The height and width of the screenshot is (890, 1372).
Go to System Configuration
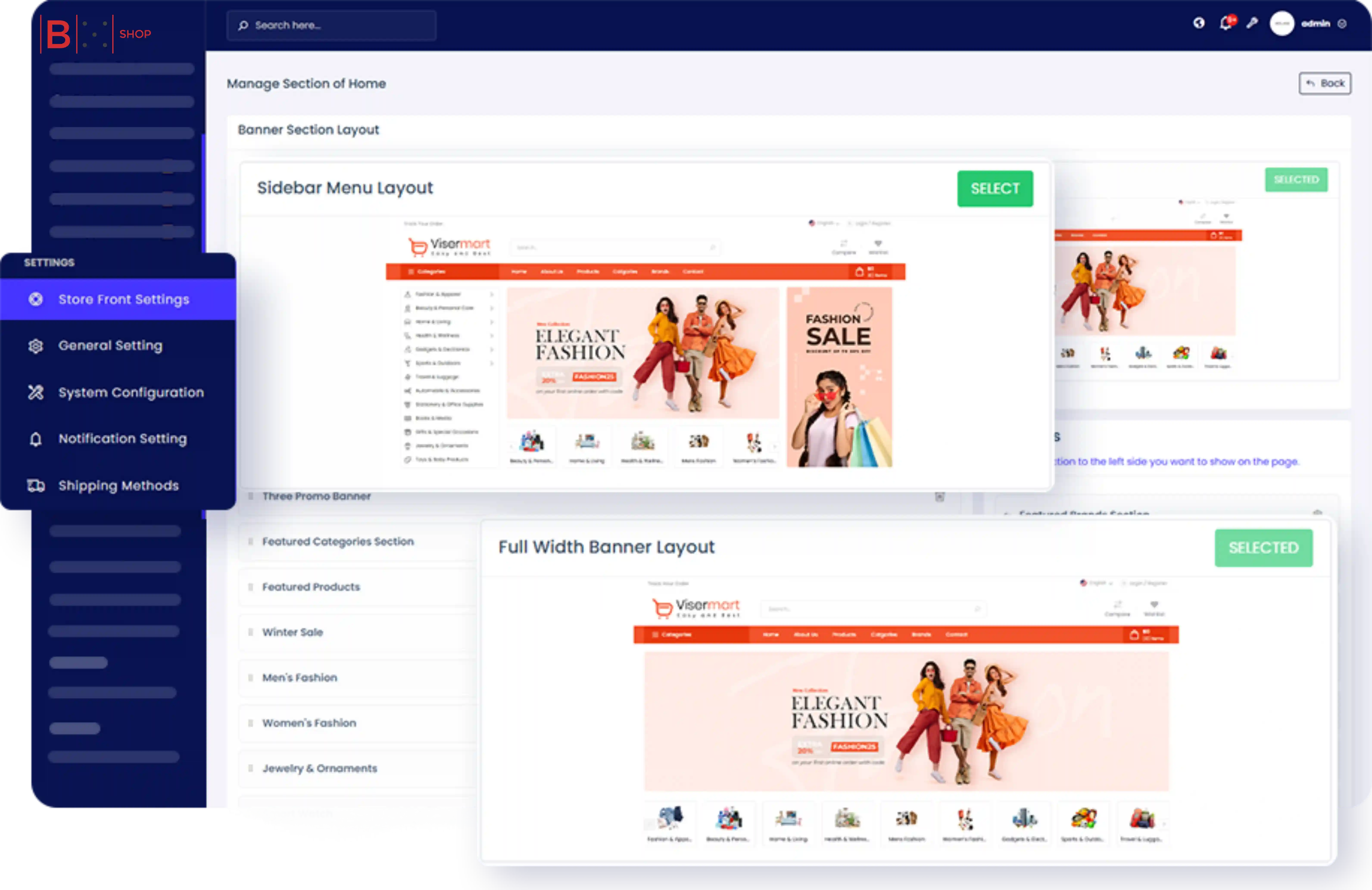[x=131, y=392]
